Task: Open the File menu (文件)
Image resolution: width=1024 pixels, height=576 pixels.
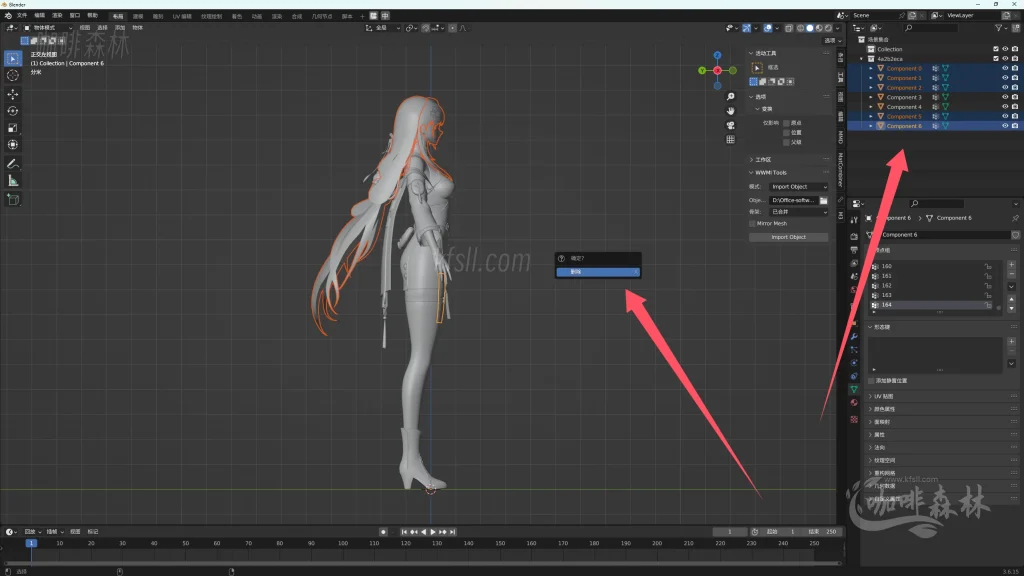Action: click(22, 16)
